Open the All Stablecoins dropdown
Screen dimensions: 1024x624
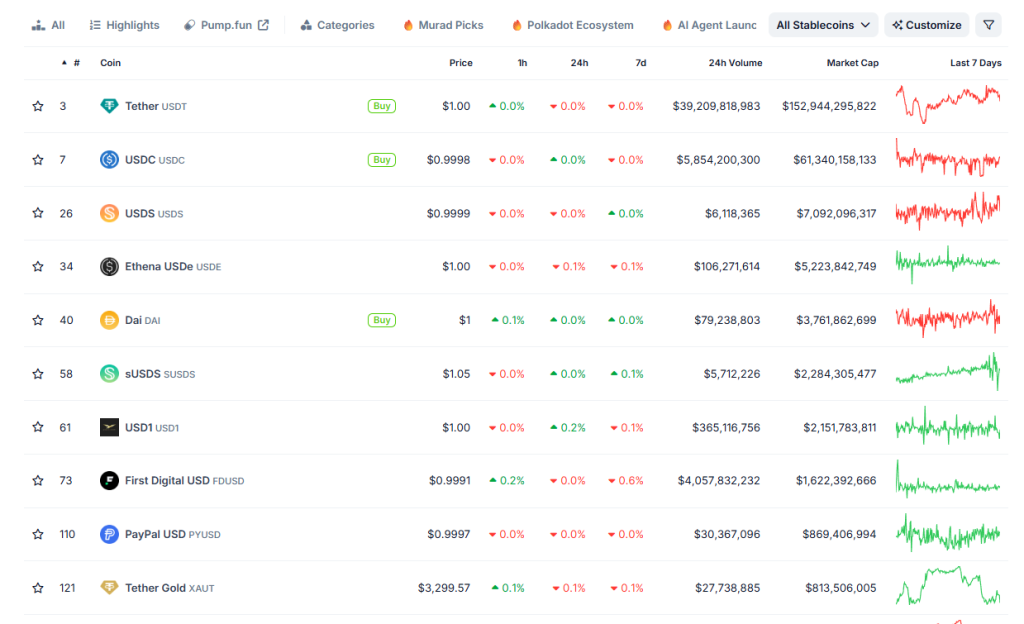823,25
